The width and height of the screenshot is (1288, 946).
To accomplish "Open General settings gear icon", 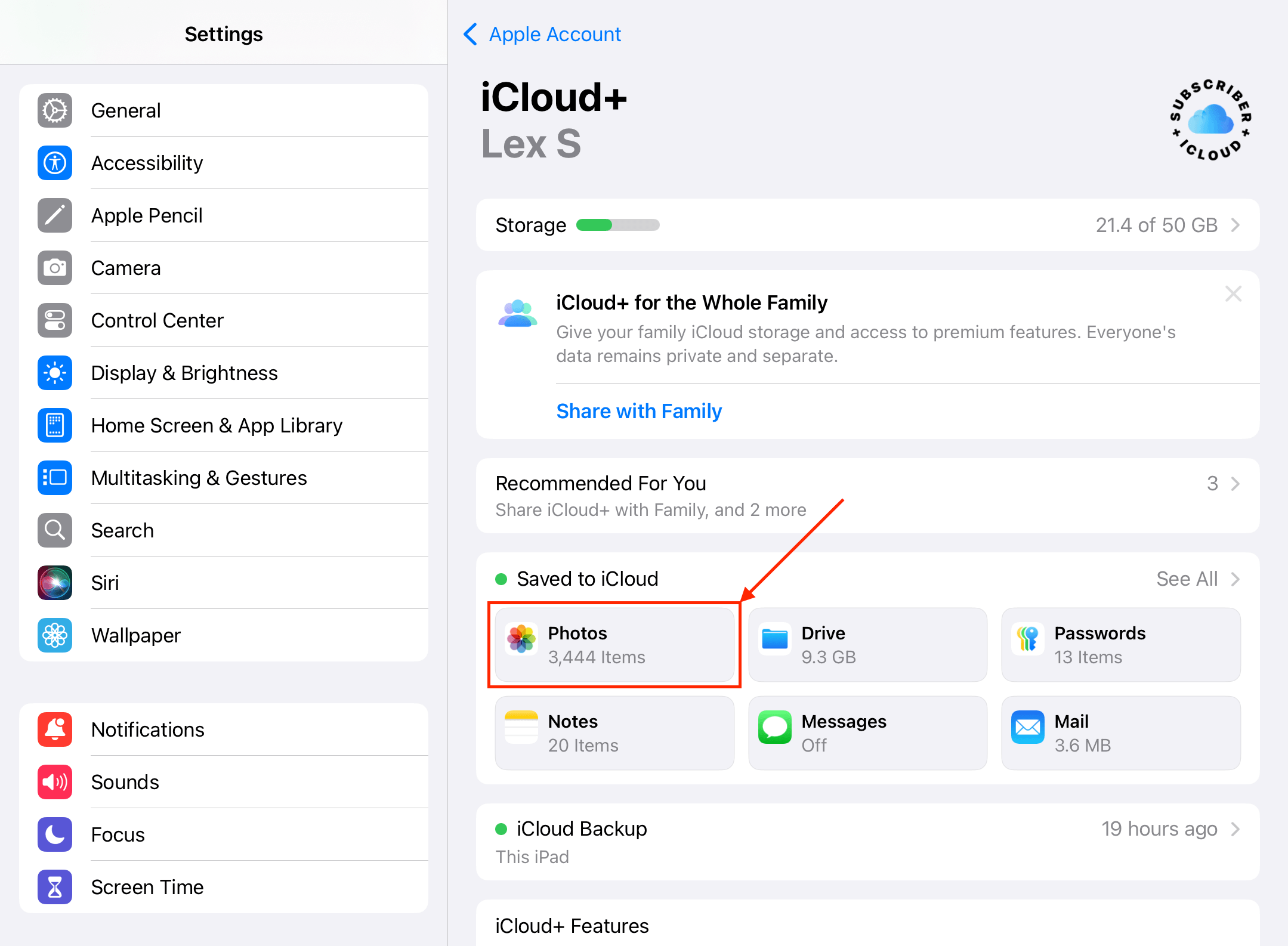I will tap(55, 110).
